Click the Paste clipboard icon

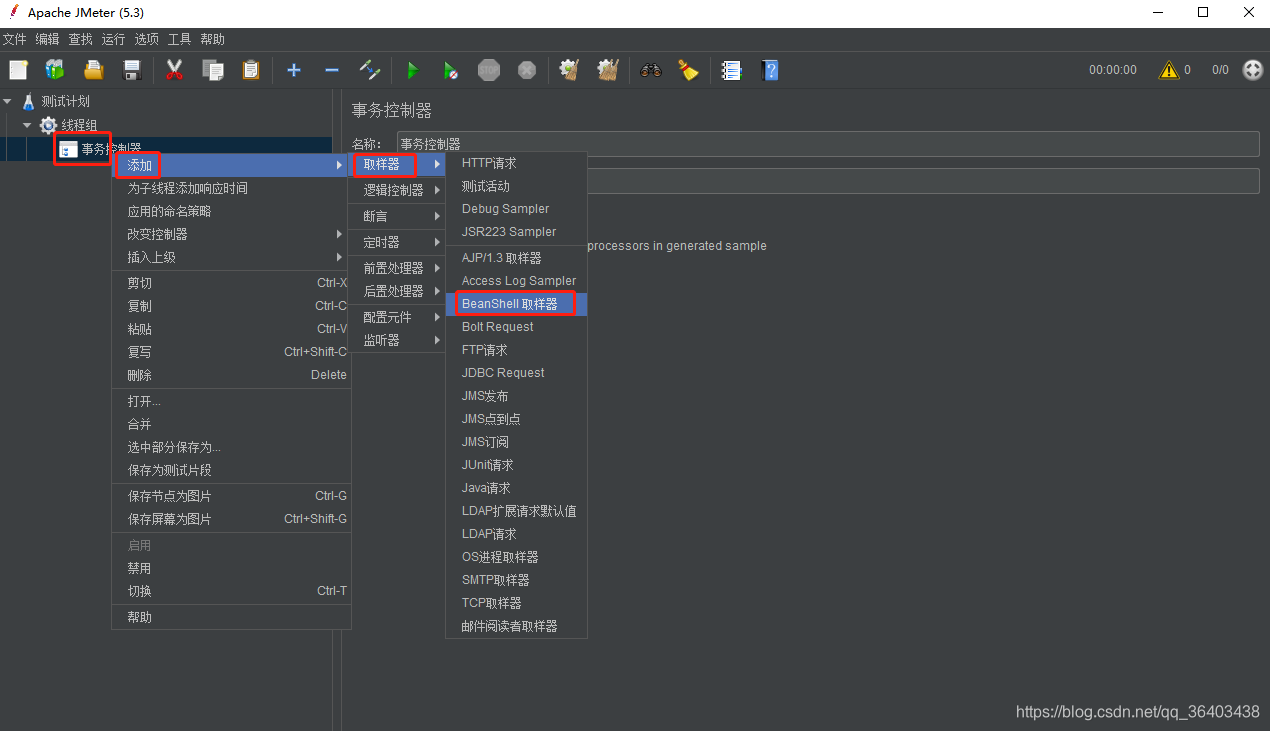coord(251,70)
